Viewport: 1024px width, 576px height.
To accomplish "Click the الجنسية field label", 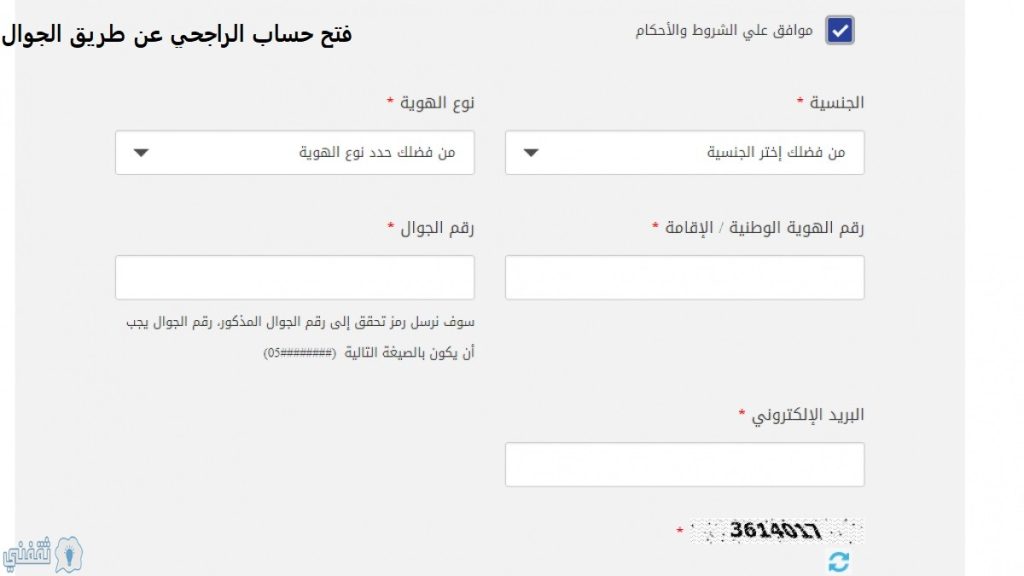I will pos(837,103).
